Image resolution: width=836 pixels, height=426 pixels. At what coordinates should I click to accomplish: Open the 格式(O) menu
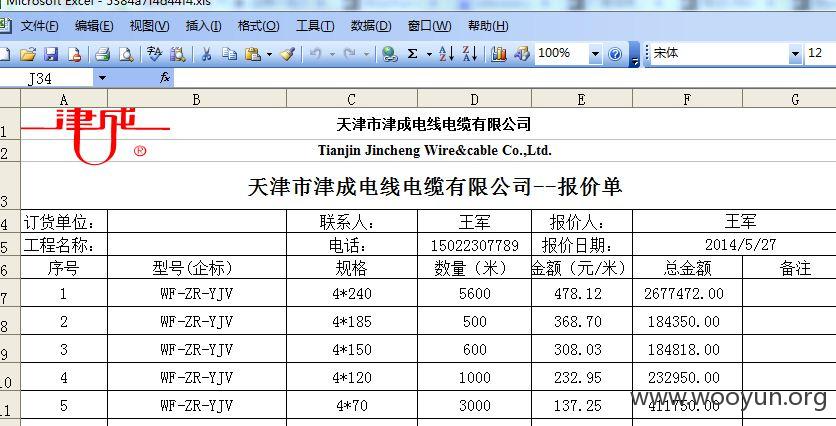point(258,26)
